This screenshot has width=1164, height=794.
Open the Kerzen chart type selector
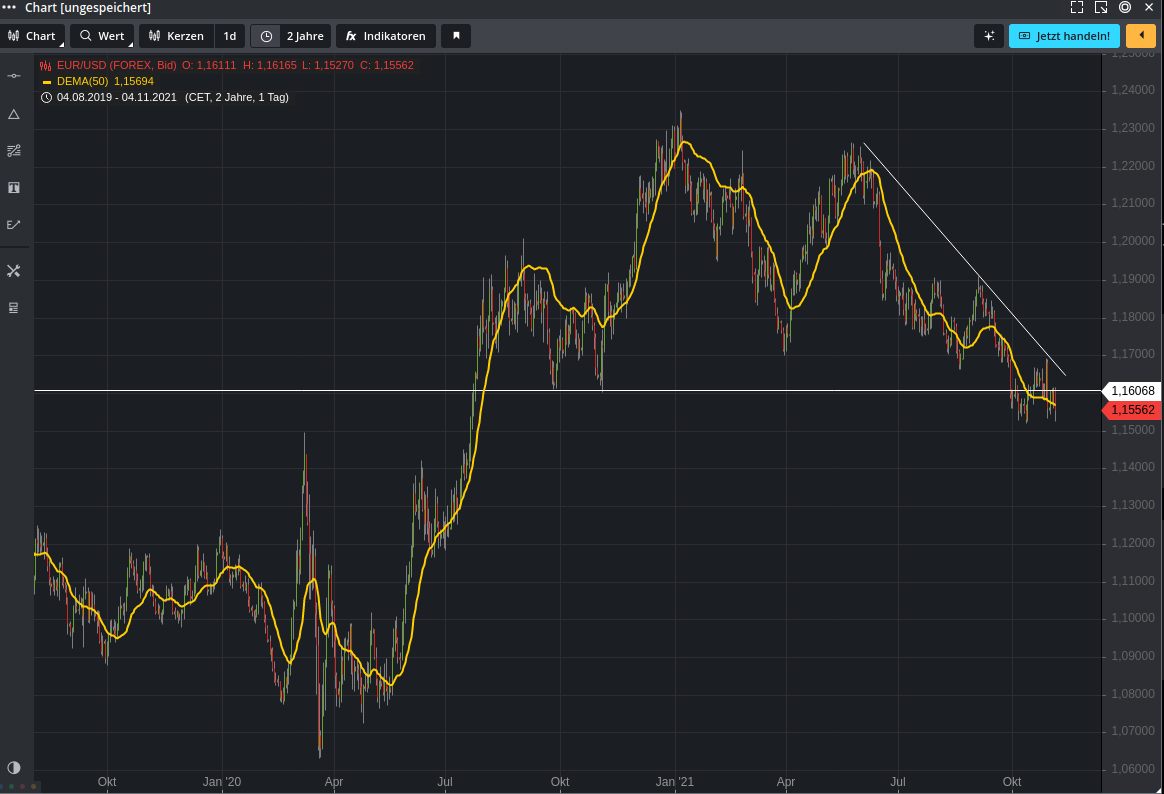point(176,36)
